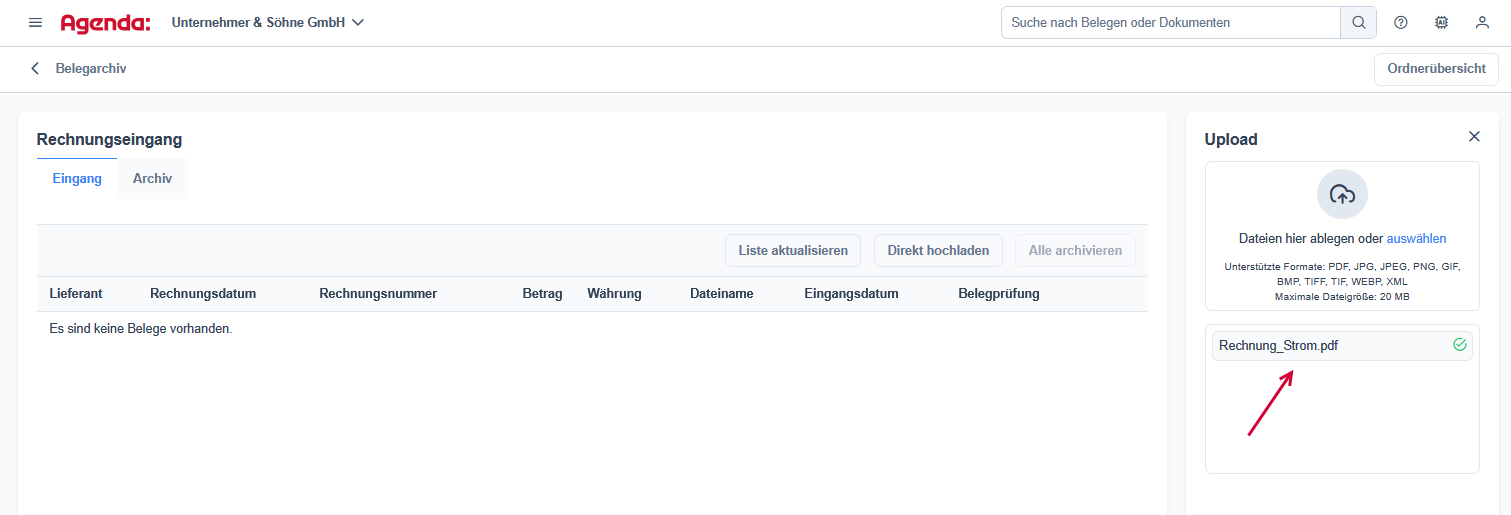Image resolution: width=1511 pixels, height=515 pixels.
Task: Click the search magnifier icon
Action: coord(1358,23)
